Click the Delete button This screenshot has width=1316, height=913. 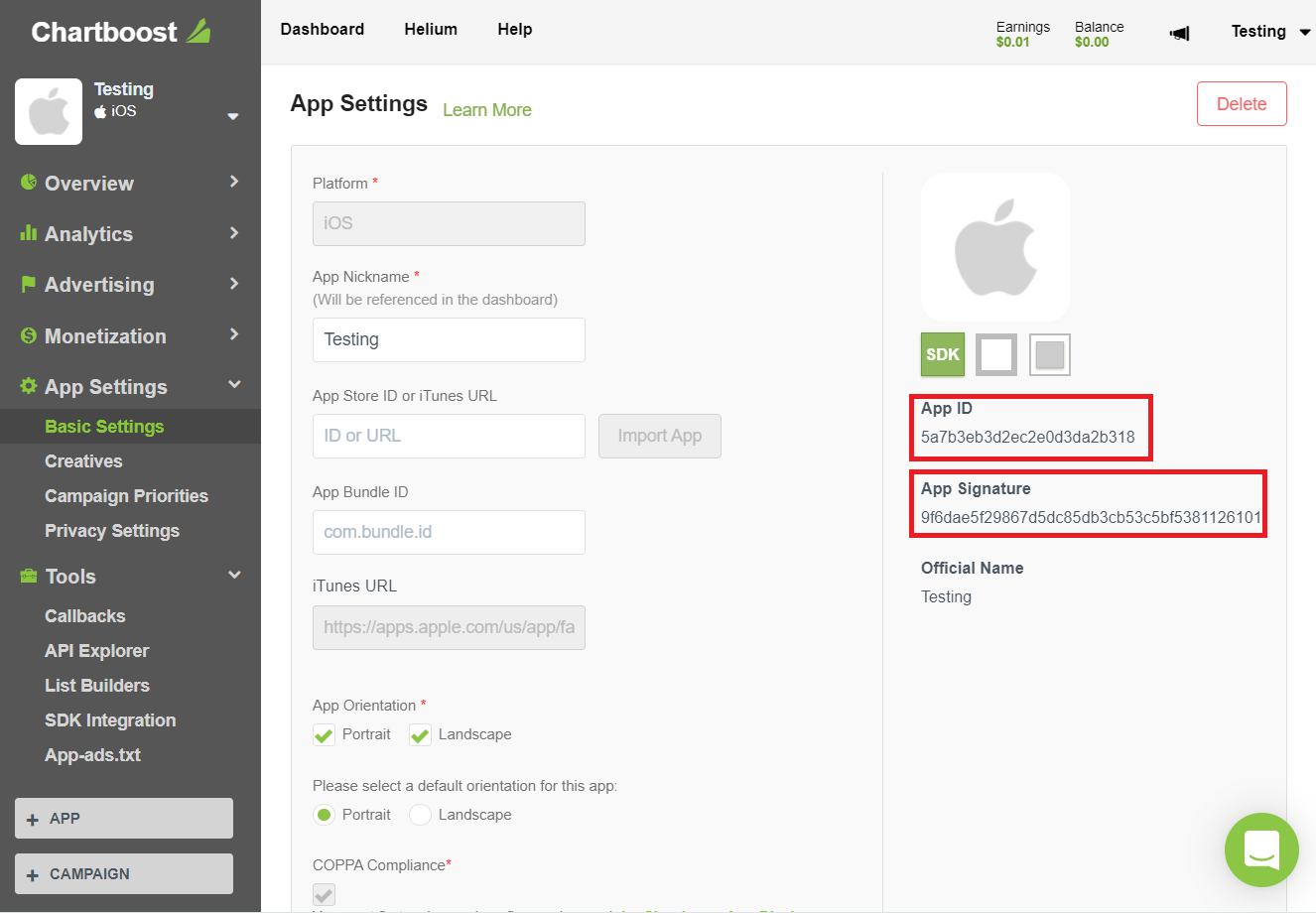click(x=1242, y=104)
